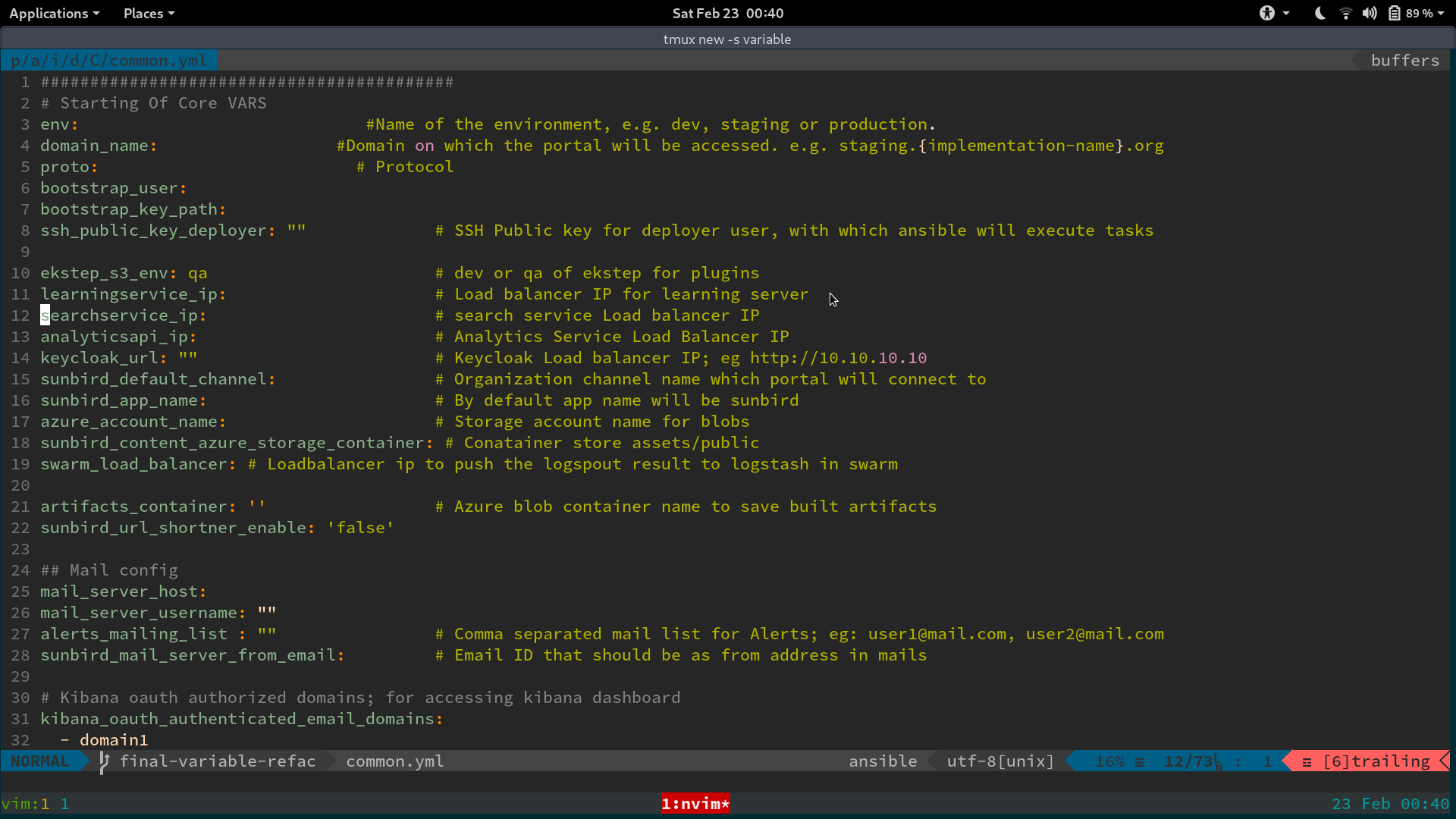
Task: Click the 'false' value of sunbird_url_shortner_enable
Action: pos(360,527)
